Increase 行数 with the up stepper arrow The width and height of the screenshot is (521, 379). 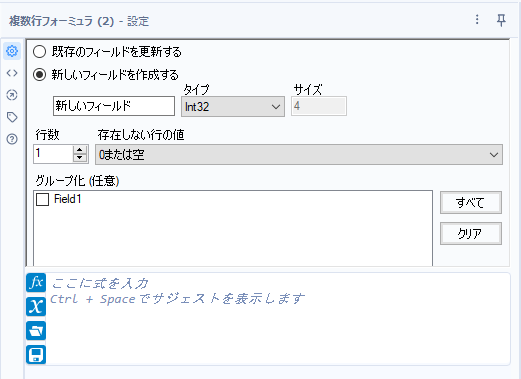(x=80, y=150)
